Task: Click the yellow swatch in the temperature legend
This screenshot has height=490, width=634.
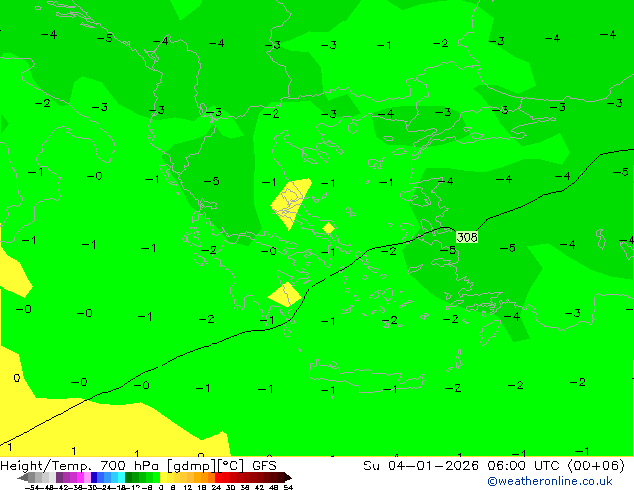Action: coord(163,477)
